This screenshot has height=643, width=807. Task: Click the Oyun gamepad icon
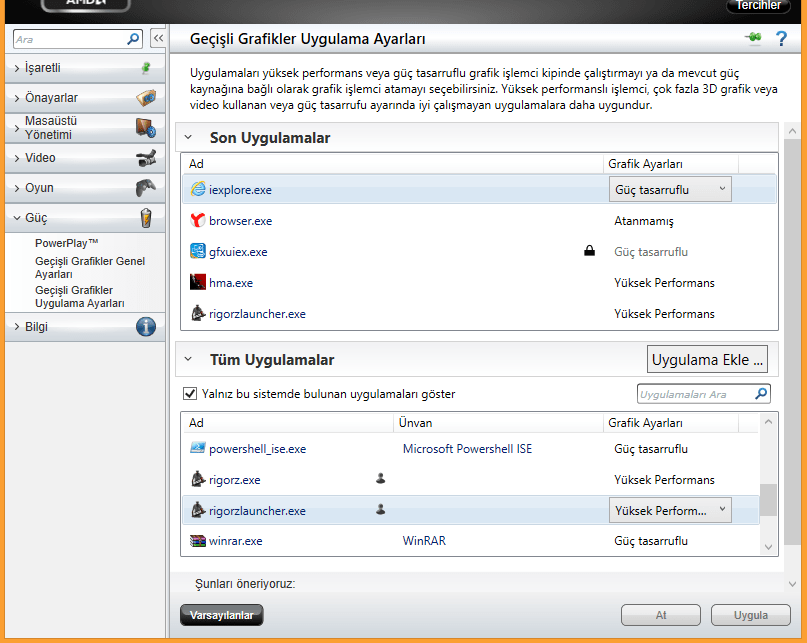coord(146,188)
